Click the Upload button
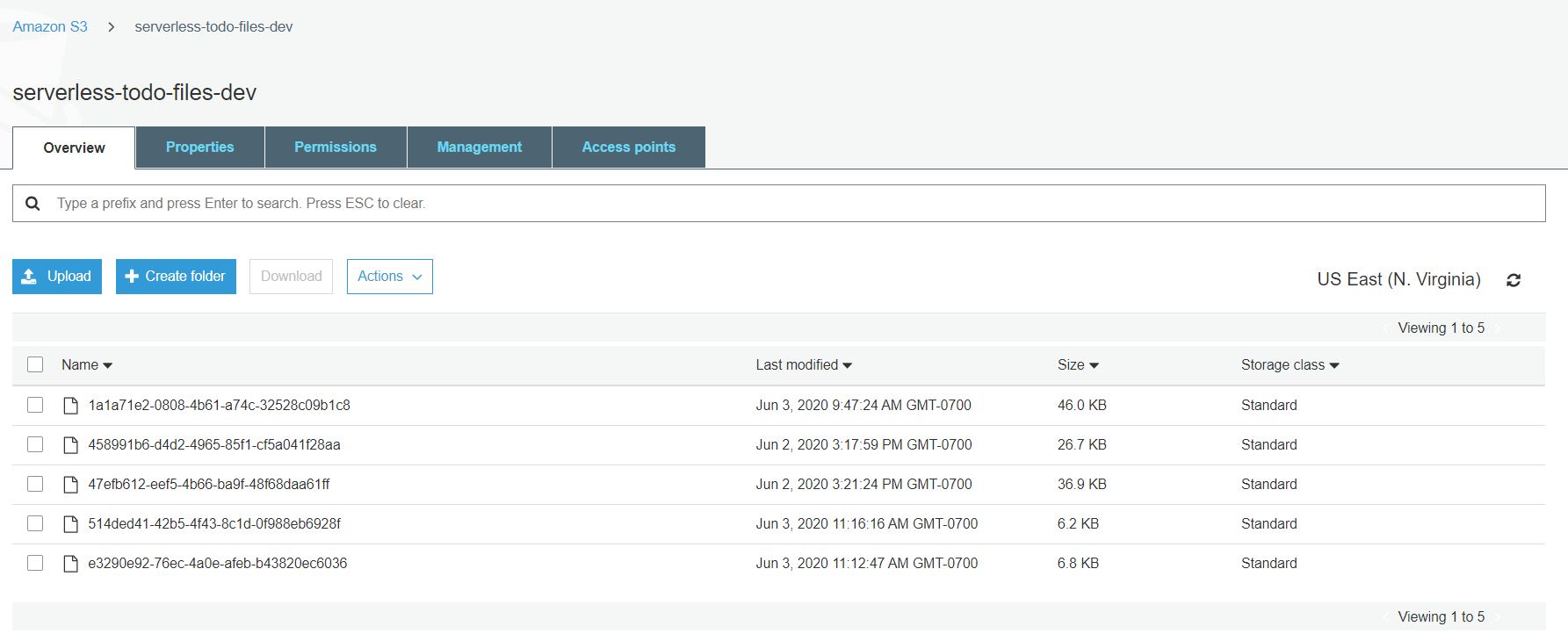This screenshot has width=1568, height=641. (57, 276)
